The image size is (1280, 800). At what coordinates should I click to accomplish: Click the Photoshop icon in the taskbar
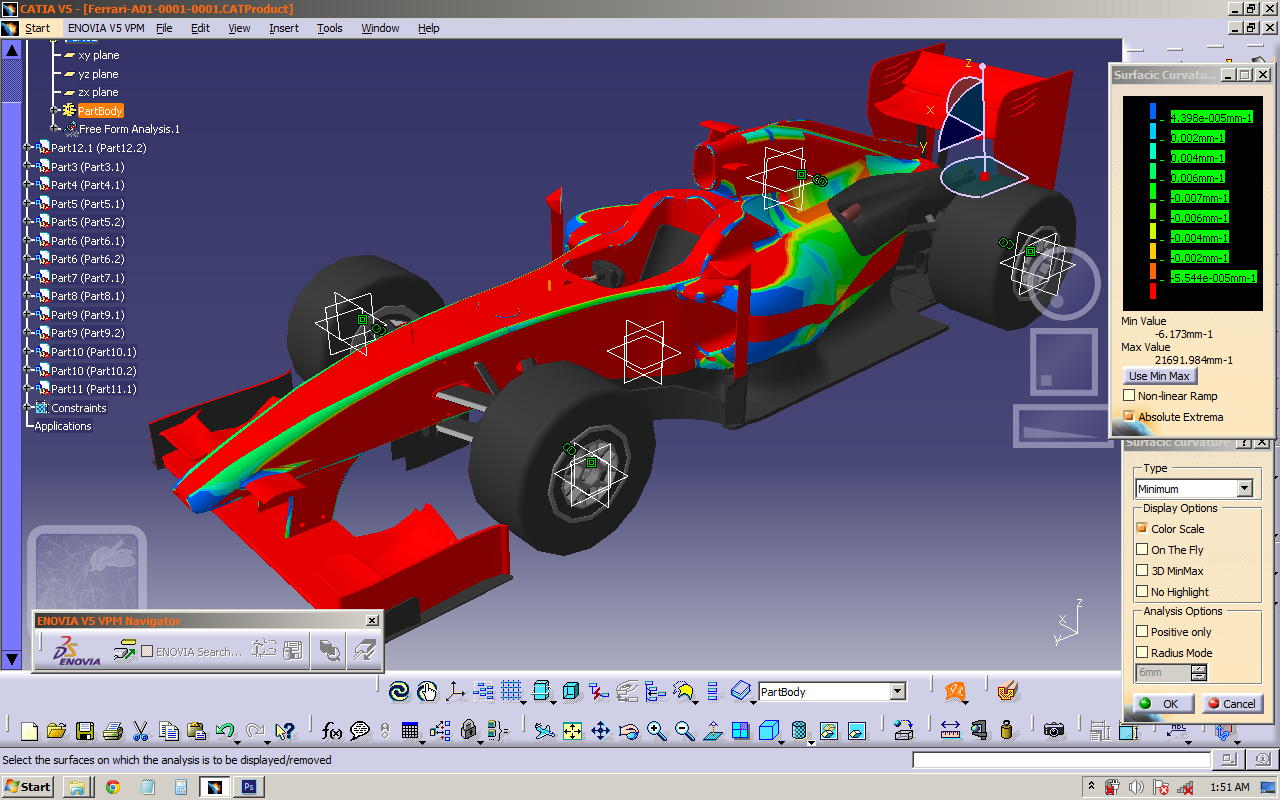(247, 787)
